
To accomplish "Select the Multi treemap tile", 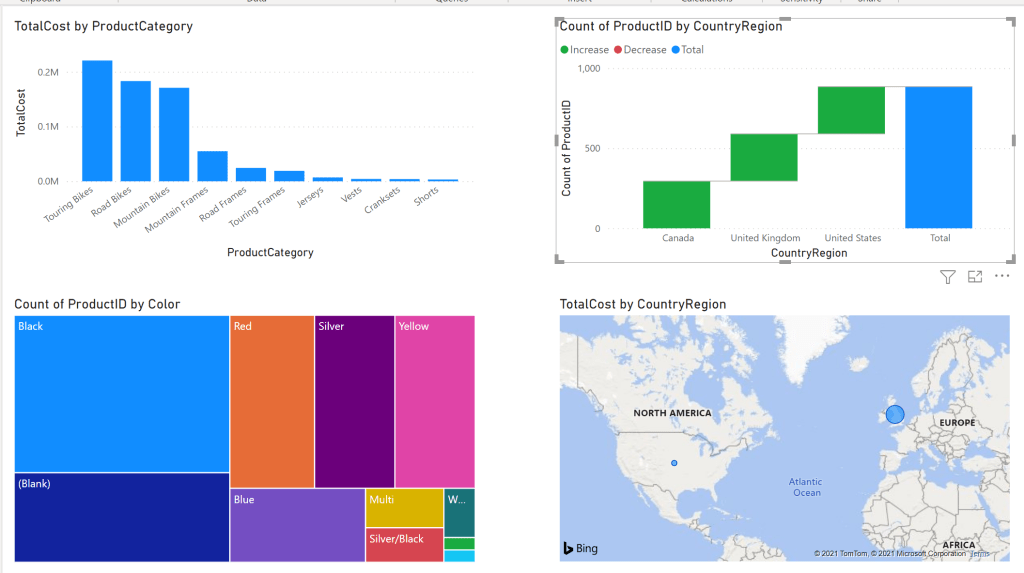I will [403, 507].
